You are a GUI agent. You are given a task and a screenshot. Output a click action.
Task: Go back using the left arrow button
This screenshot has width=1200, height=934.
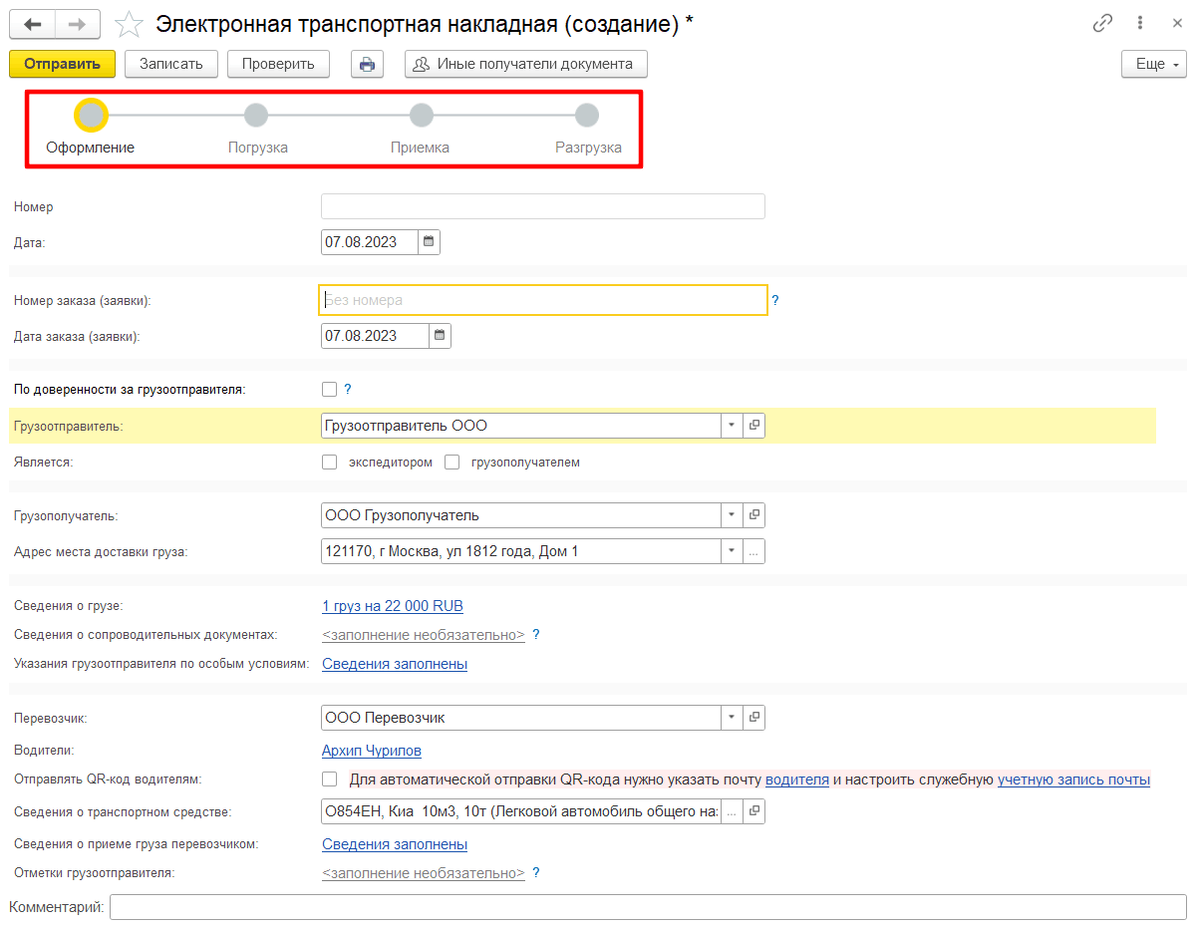coord(33,24)
